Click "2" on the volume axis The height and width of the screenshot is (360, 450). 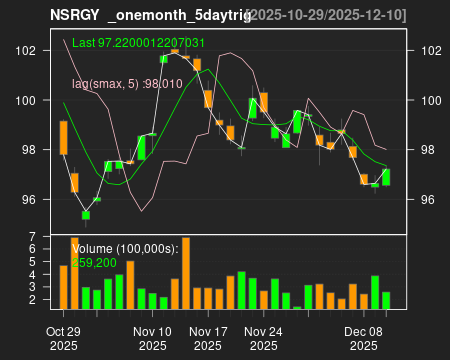pos(32,299)
